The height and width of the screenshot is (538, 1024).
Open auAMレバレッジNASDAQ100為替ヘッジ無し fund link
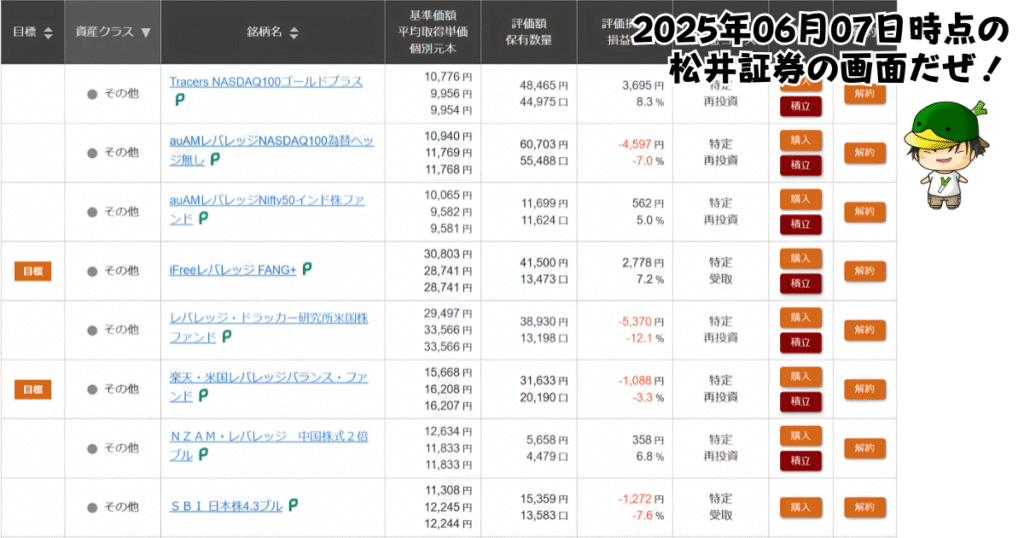coord(272,150)
